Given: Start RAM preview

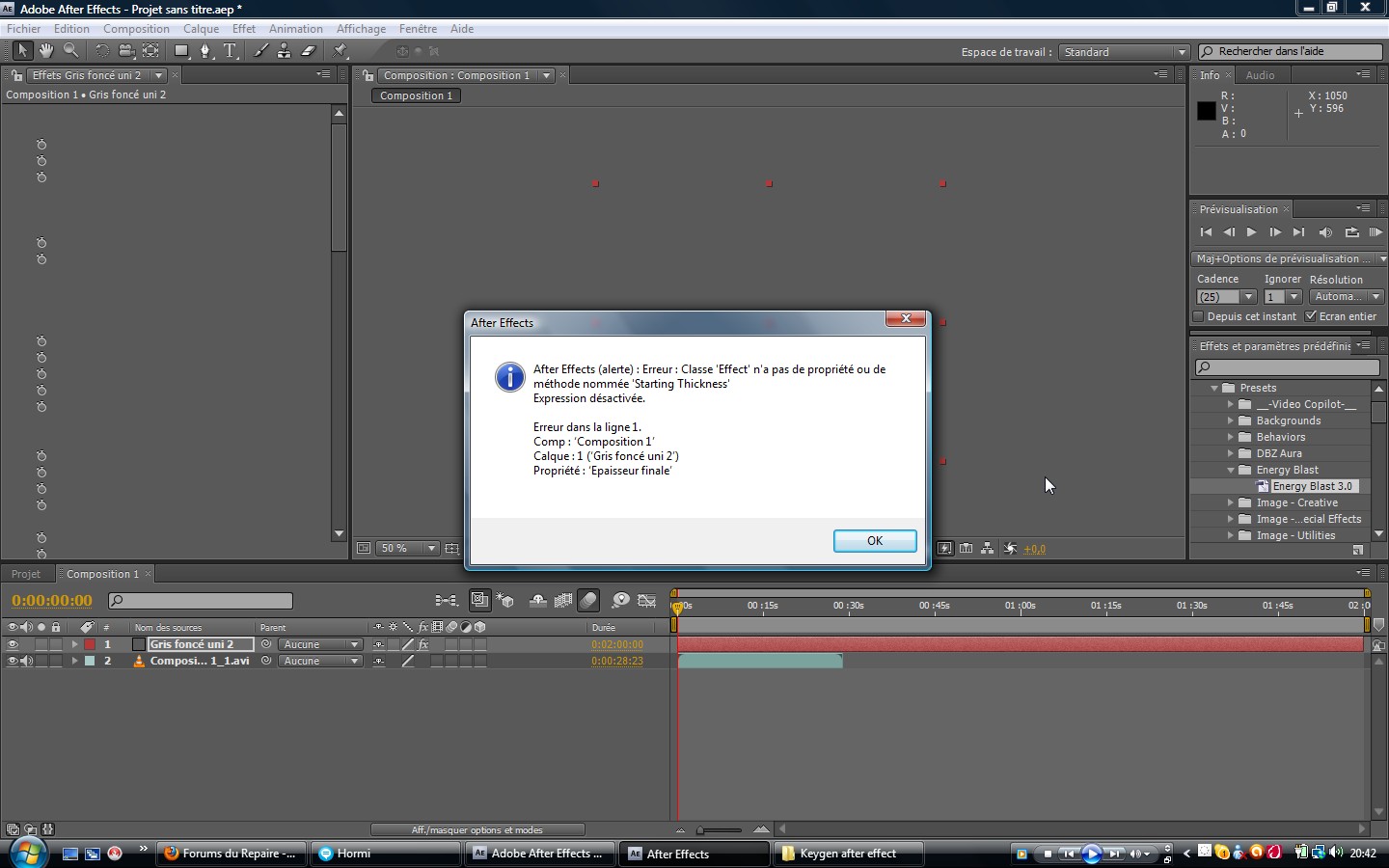Looking at the screenshot, I should coord(1375,232).
